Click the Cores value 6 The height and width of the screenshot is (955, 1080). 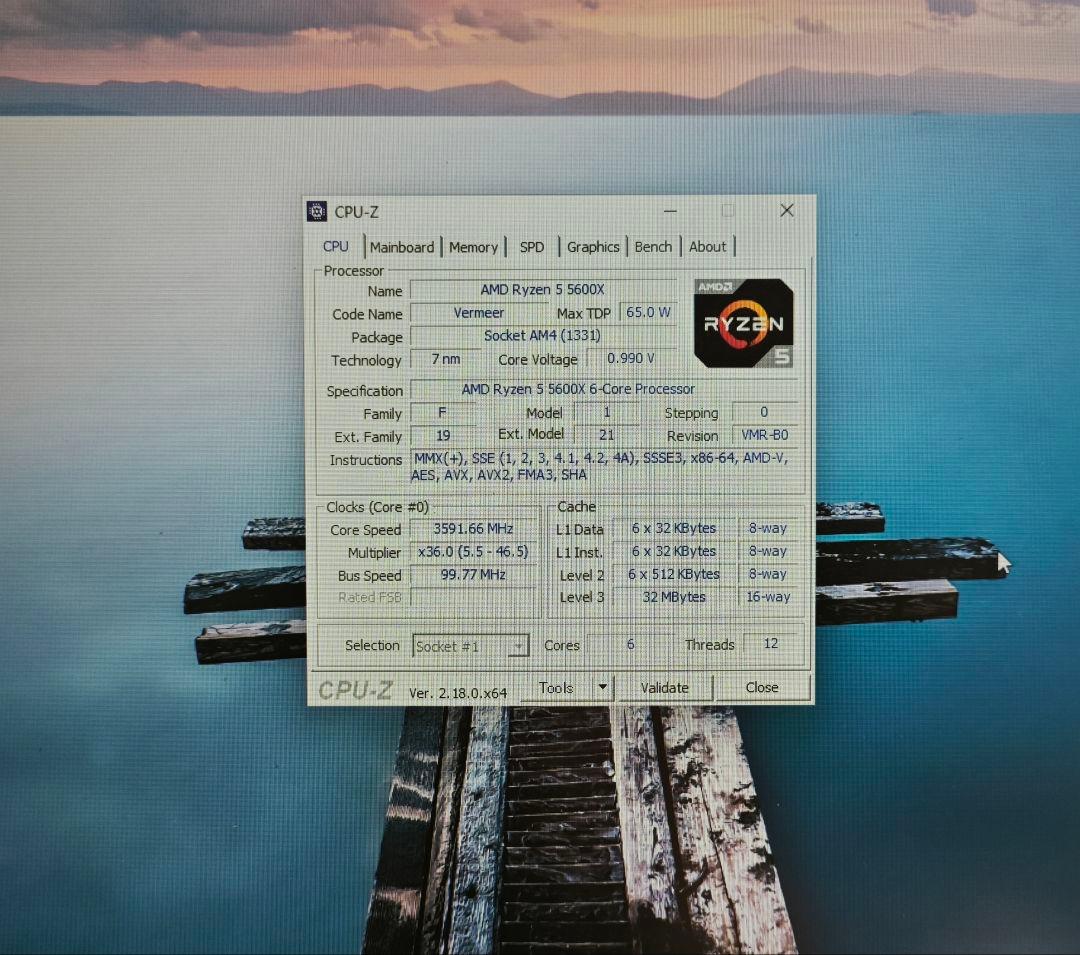630,643
